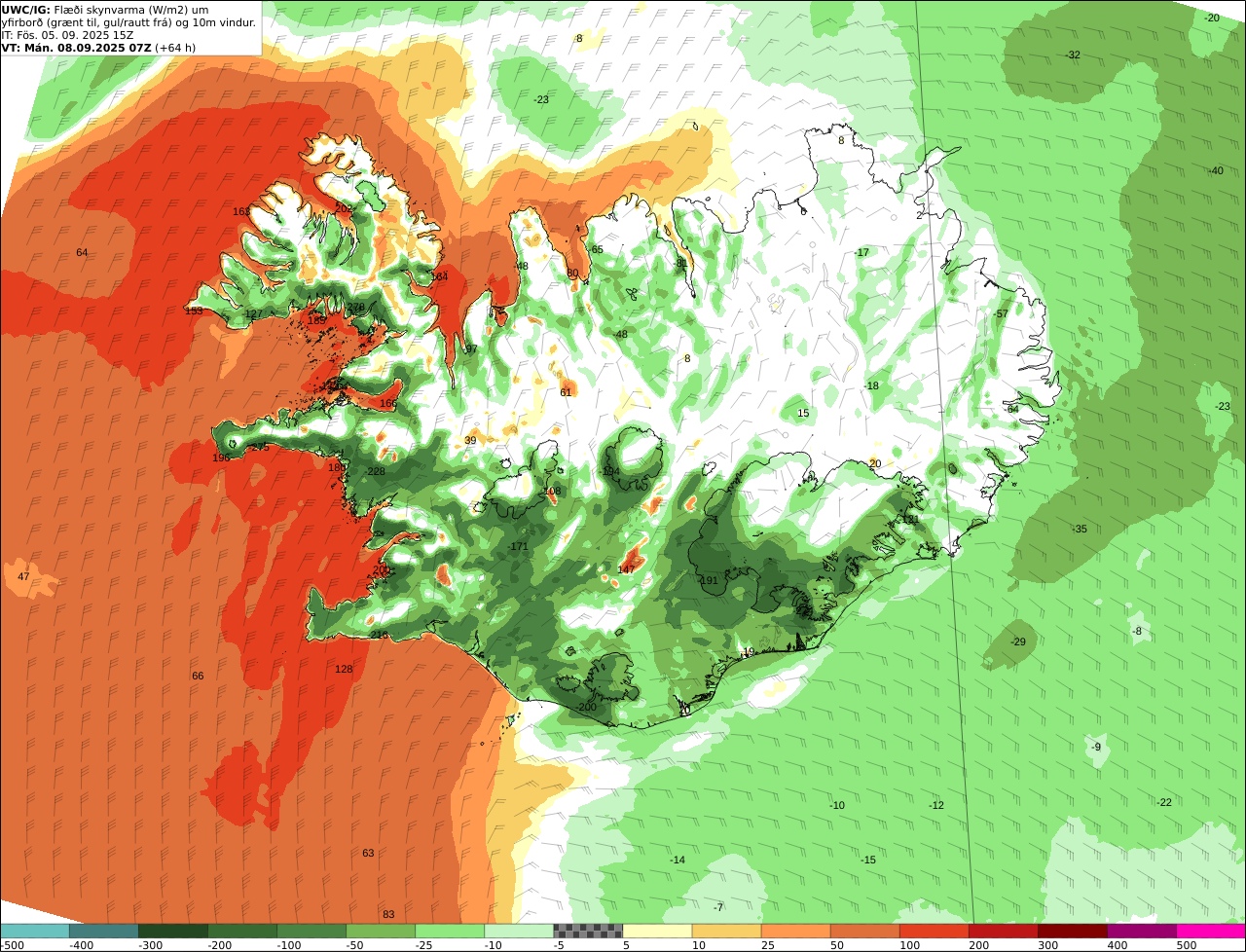
Task: Click the checkered -5 to 5 legend swatch
Action: [x=588, y=931]
